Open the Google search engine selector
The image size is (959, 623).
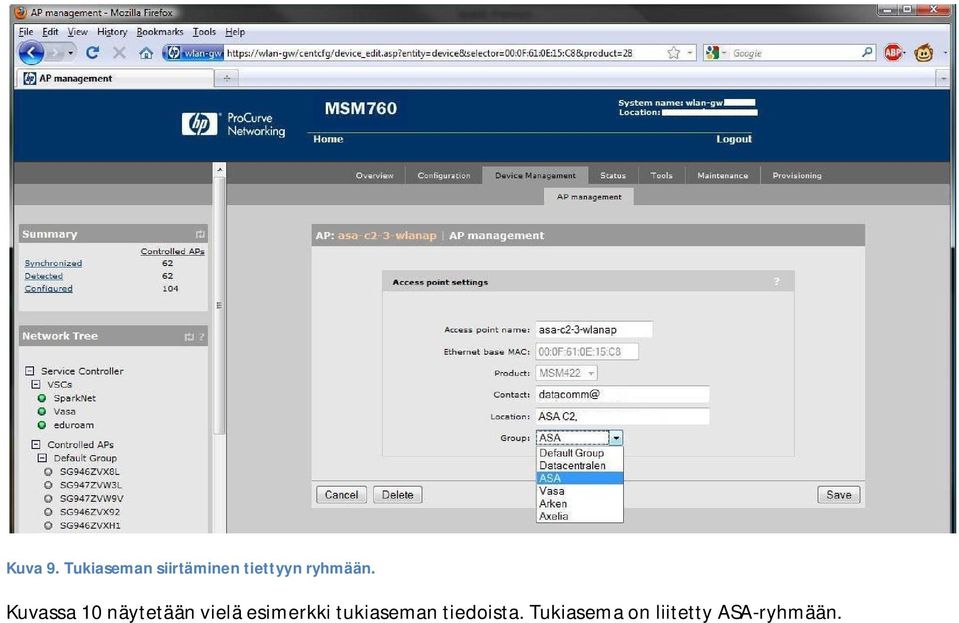point(716,53)
